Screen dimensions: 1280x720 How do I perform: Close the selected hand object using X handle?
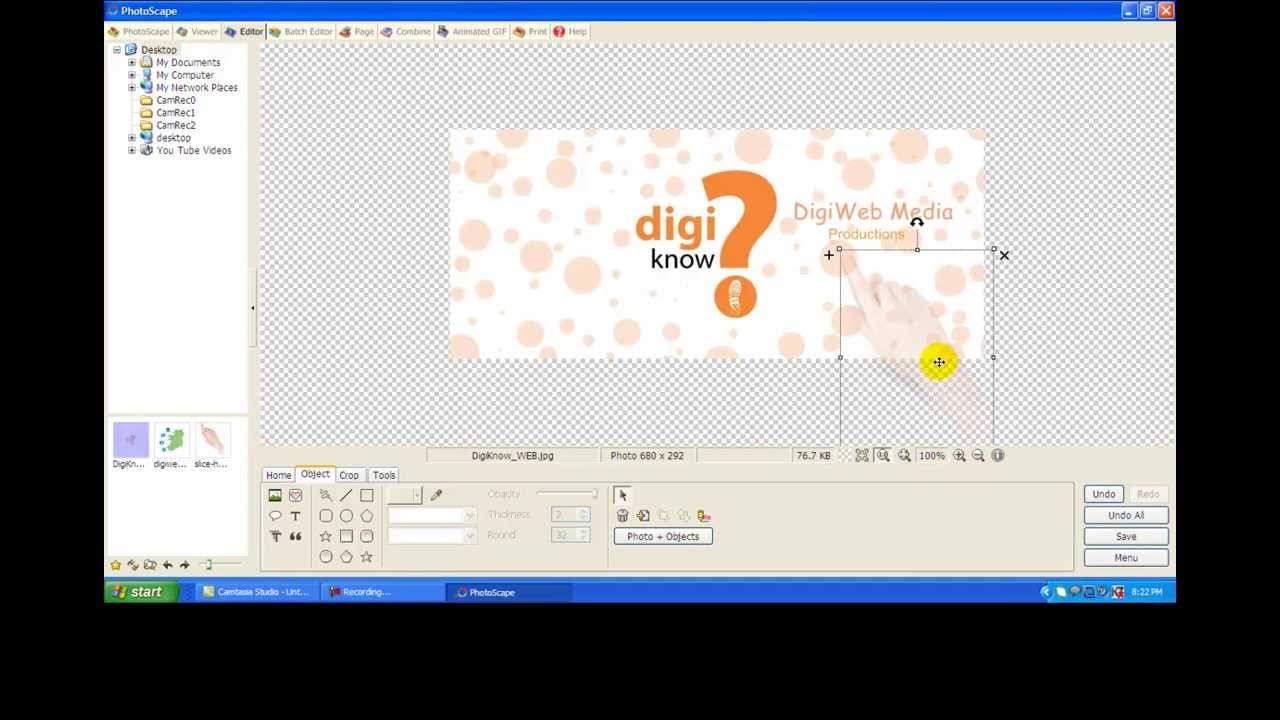click(x=1004, y=256)
